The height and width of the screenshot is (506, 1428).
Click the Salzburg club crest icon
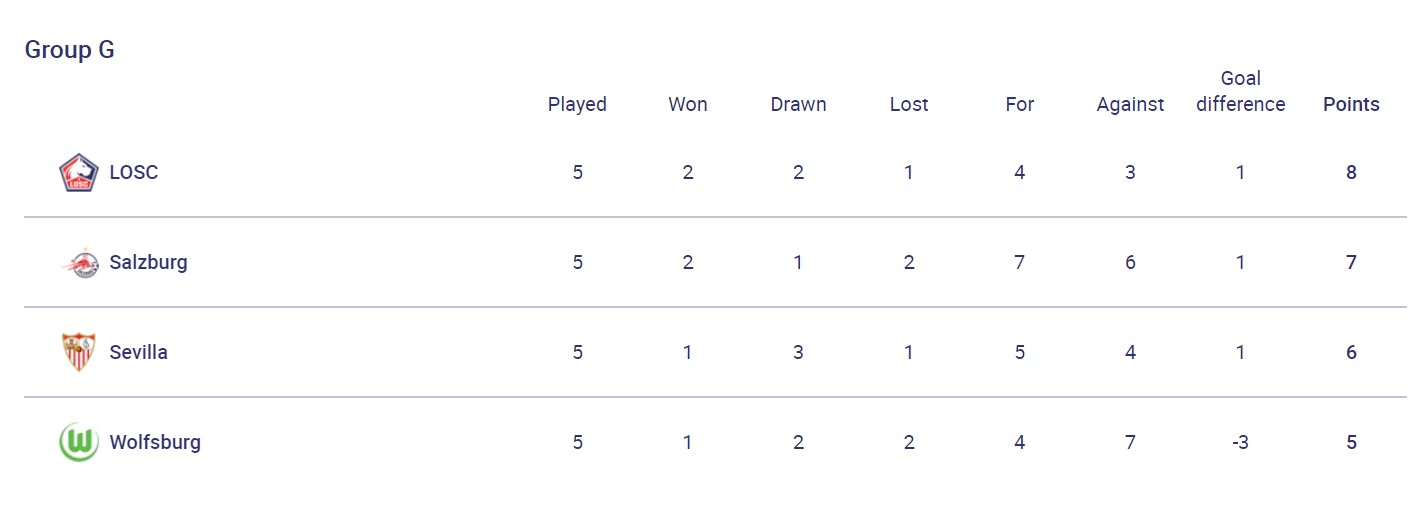tap(78, 262)
